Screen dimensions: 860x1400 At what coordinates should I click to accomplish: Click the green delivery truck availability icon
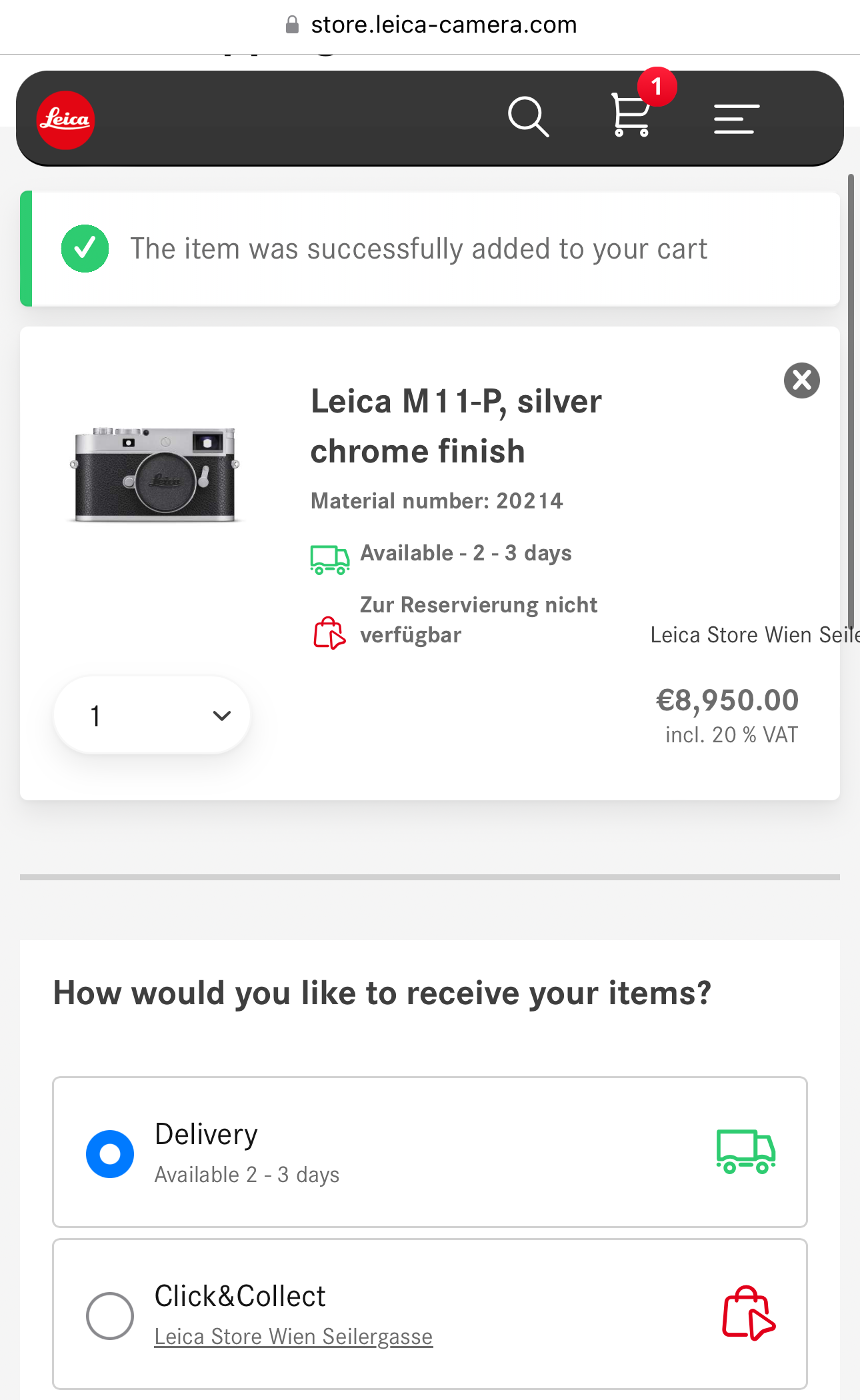(329, 559)
